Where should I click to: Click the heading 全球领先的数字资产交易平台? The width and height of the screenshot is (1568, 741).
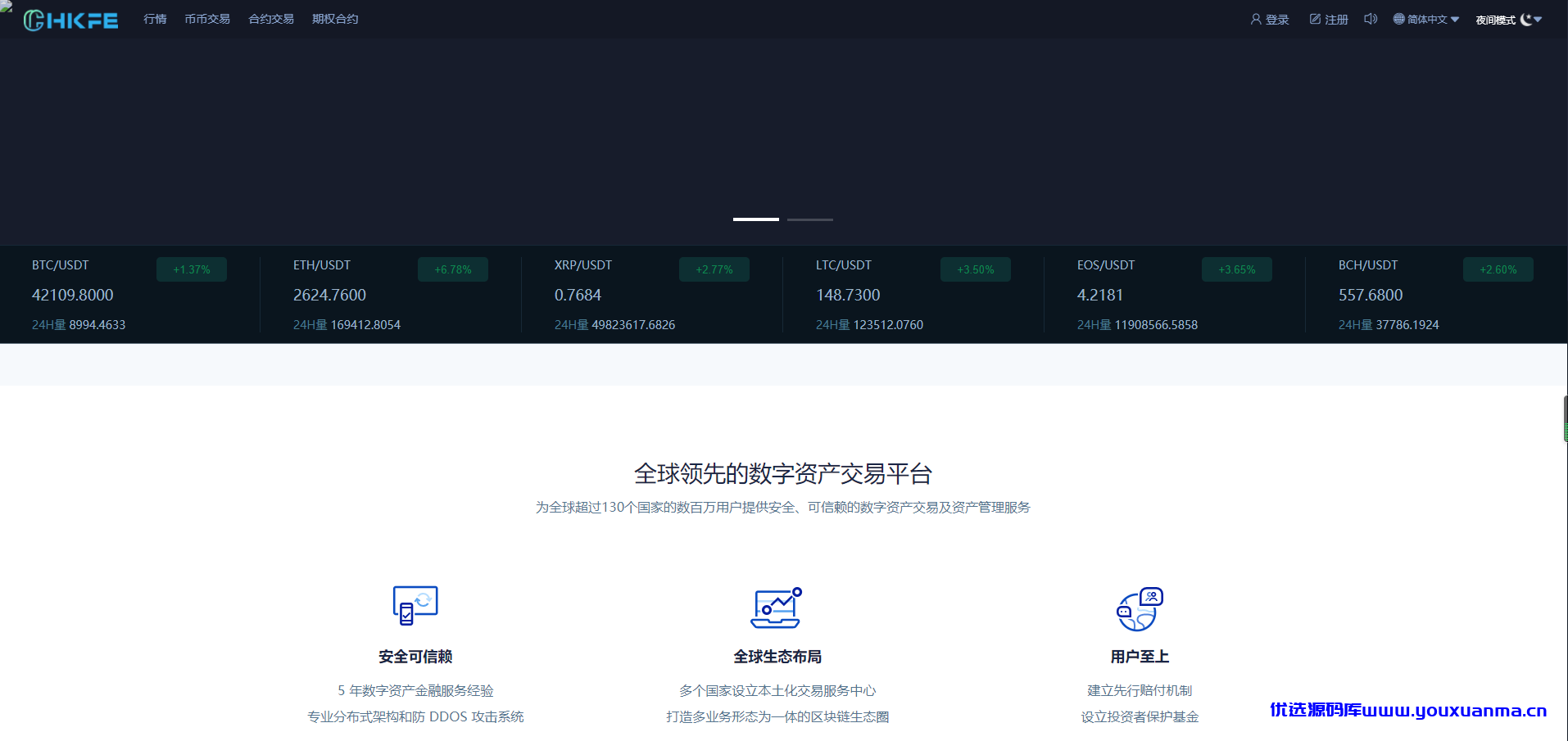783,473
